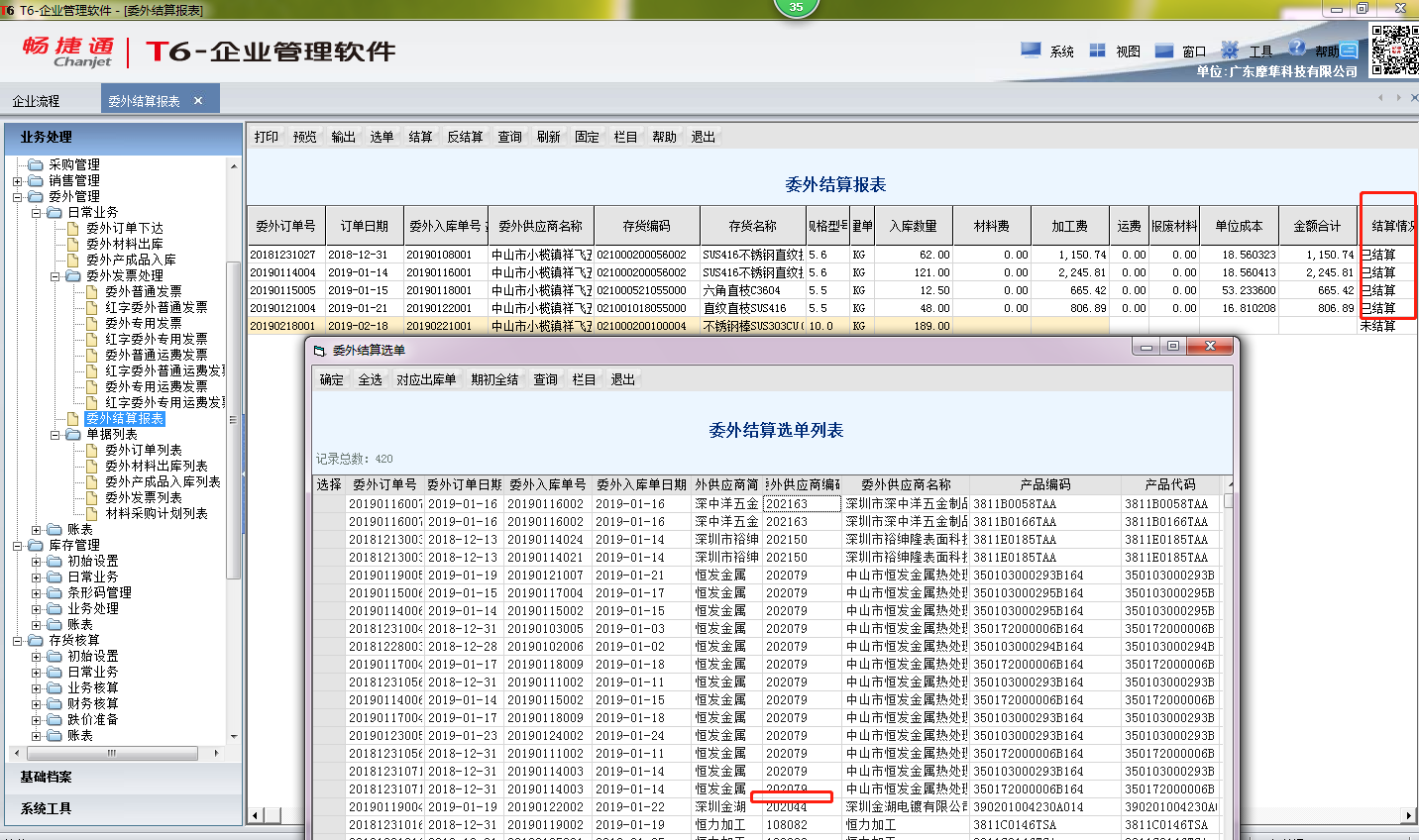Collapse the 委外管理 tree node
The height and width of the screenshot is (840, 1419).
tap(17, 197)
